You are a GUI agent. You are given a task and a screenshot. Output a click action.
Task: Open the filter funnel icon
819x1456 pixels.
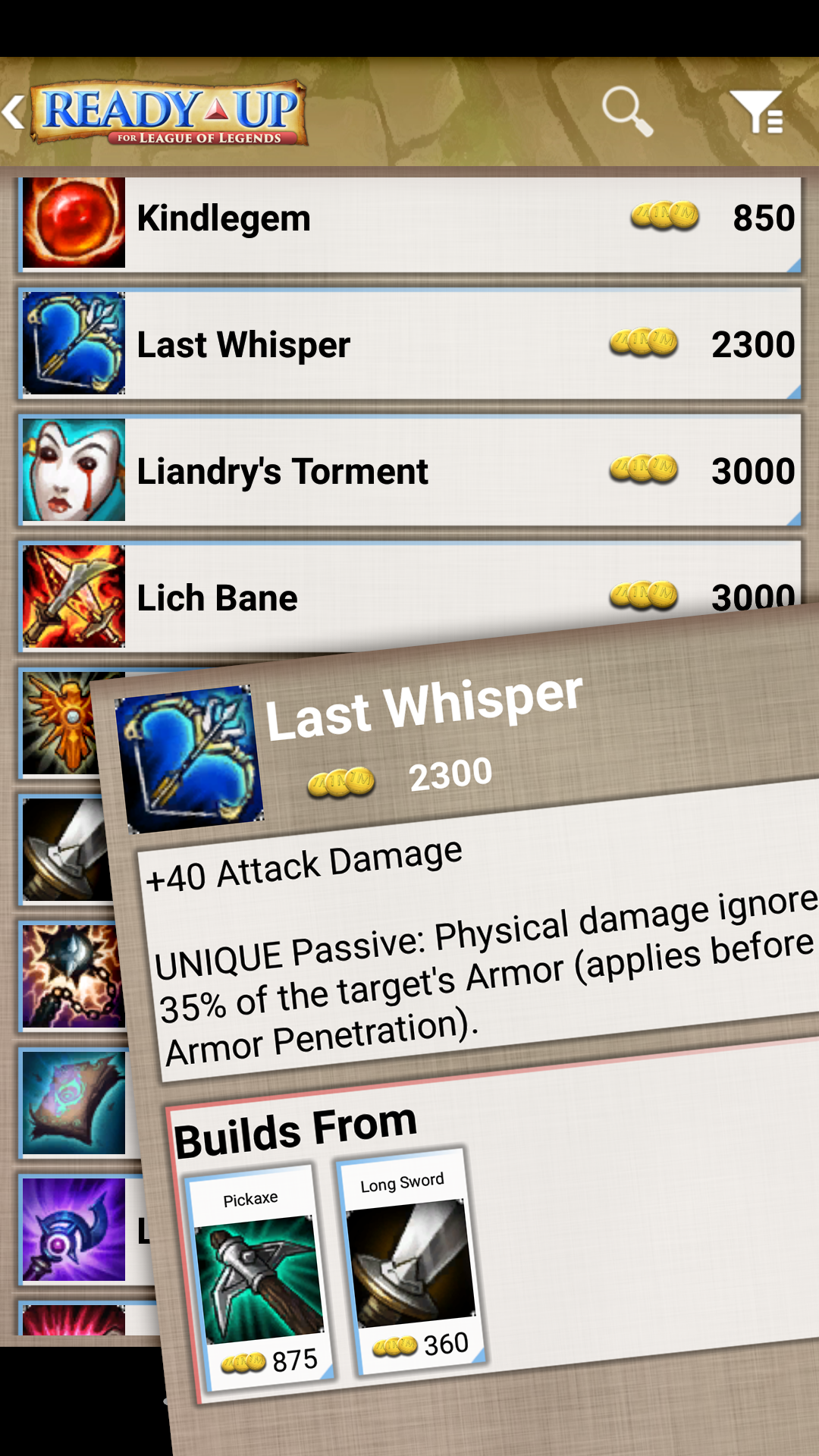pos(755,111)
